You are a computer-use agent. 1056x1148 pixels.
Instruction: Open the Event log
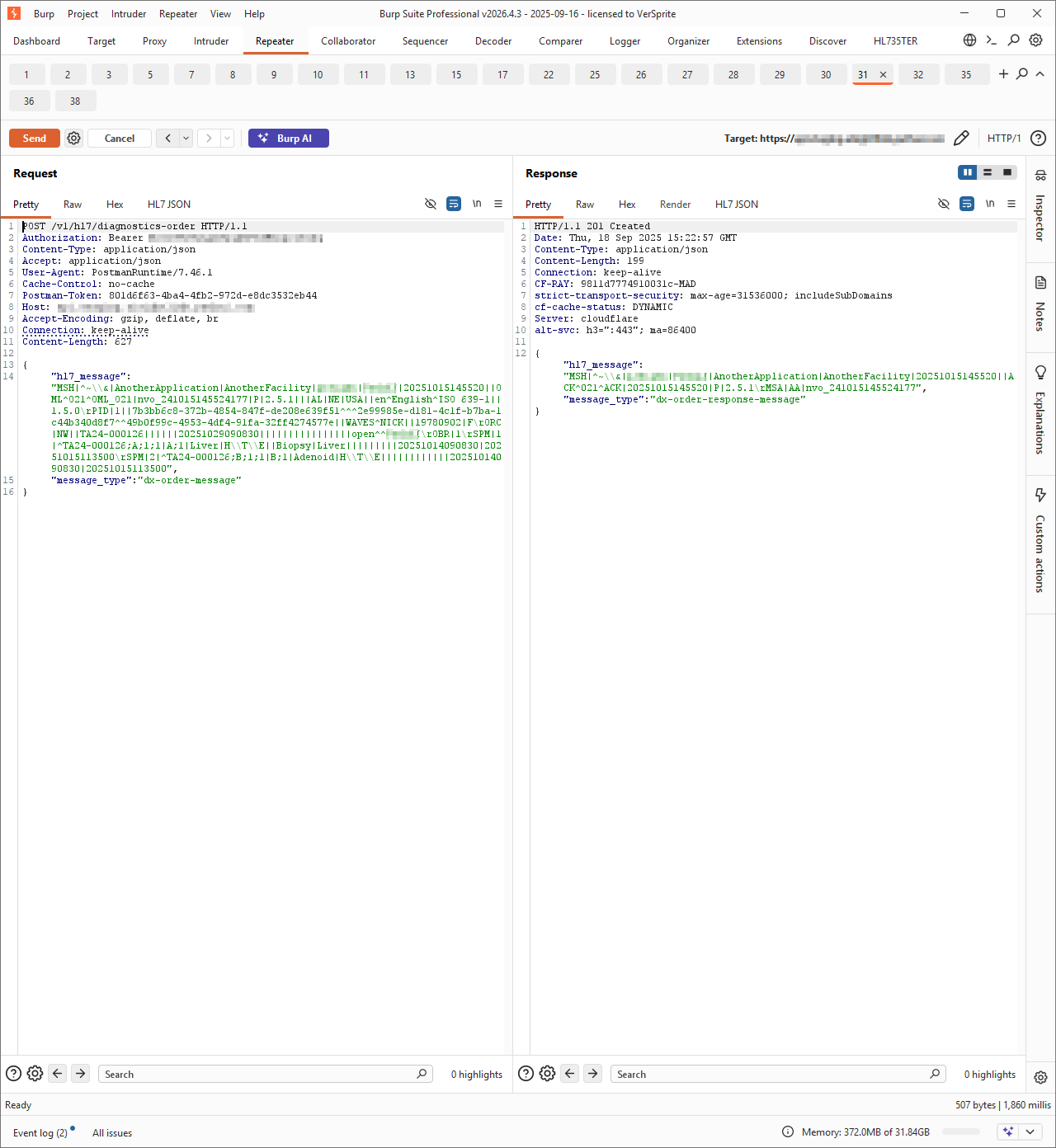(40, 1133)
